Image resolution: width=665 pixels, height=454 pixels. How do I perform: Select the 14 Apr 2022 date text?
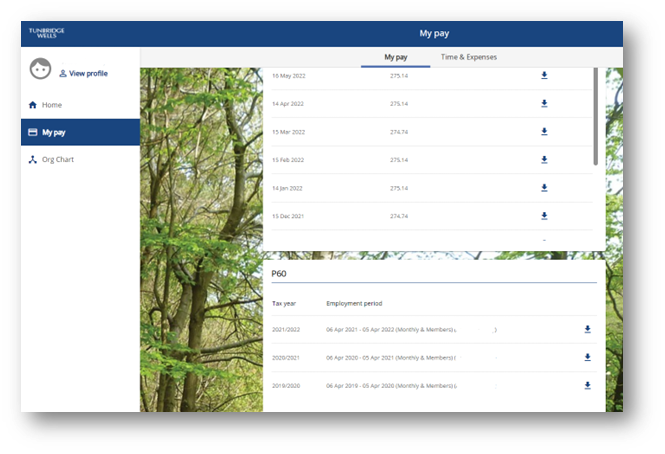click(x=288, y=104)
